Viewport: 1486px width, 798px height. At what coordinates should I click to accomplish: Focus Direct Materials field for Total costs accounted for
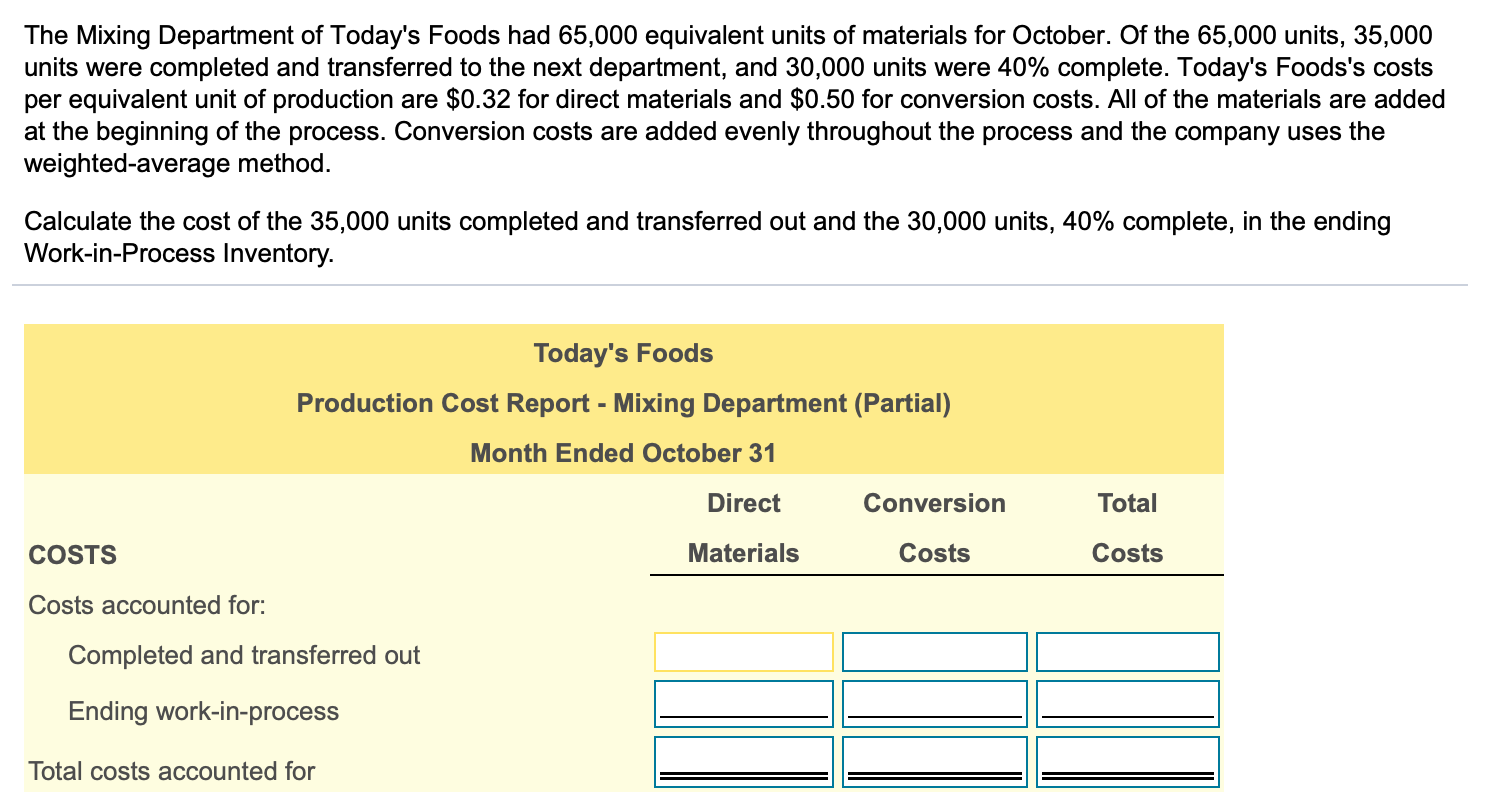coord(744,762)
